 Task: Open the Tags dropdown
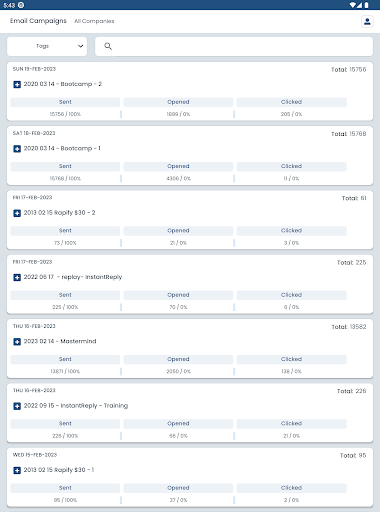click(47, 46)
